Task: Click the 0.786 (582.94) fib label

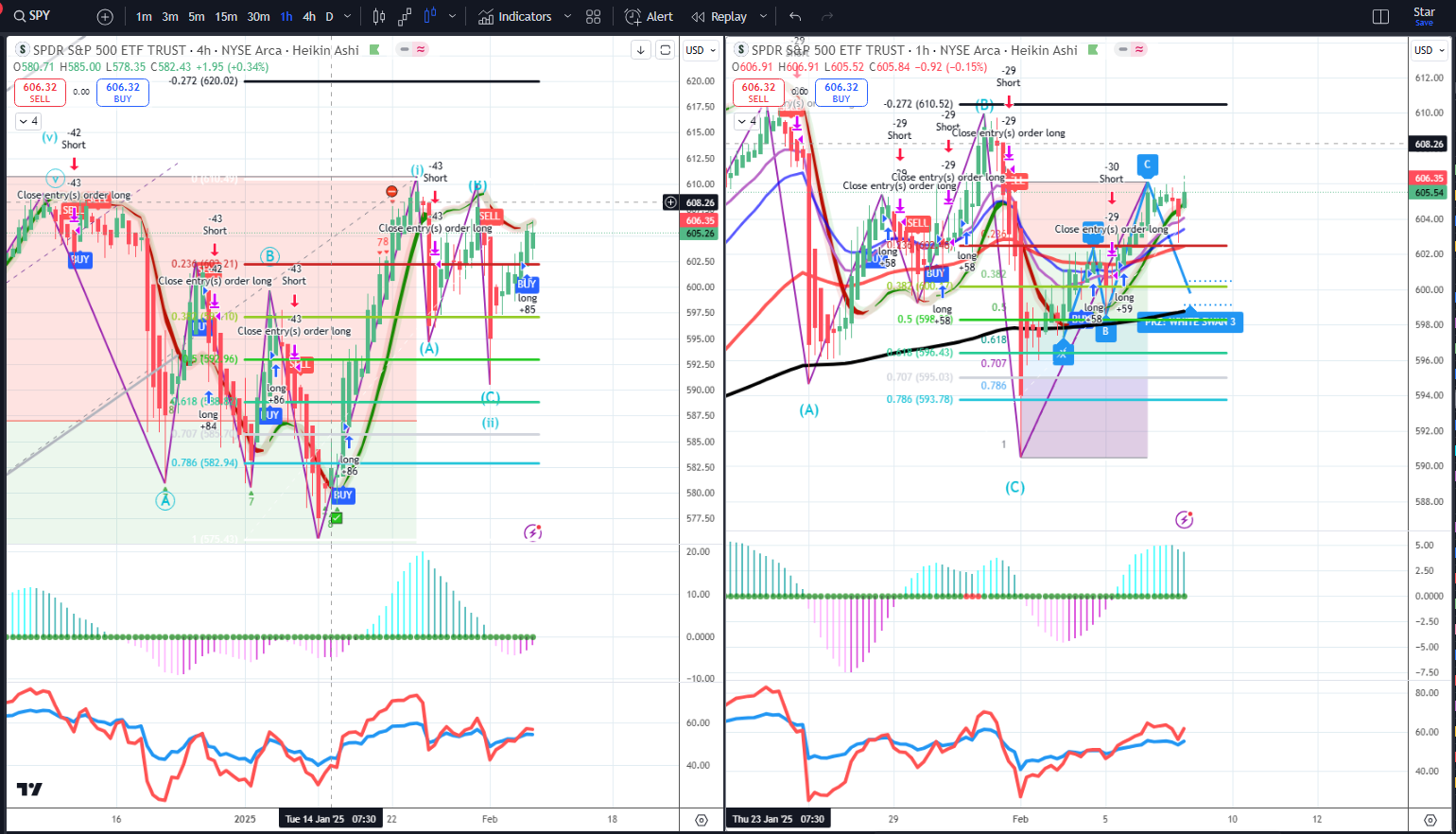Action: point(205,462)
